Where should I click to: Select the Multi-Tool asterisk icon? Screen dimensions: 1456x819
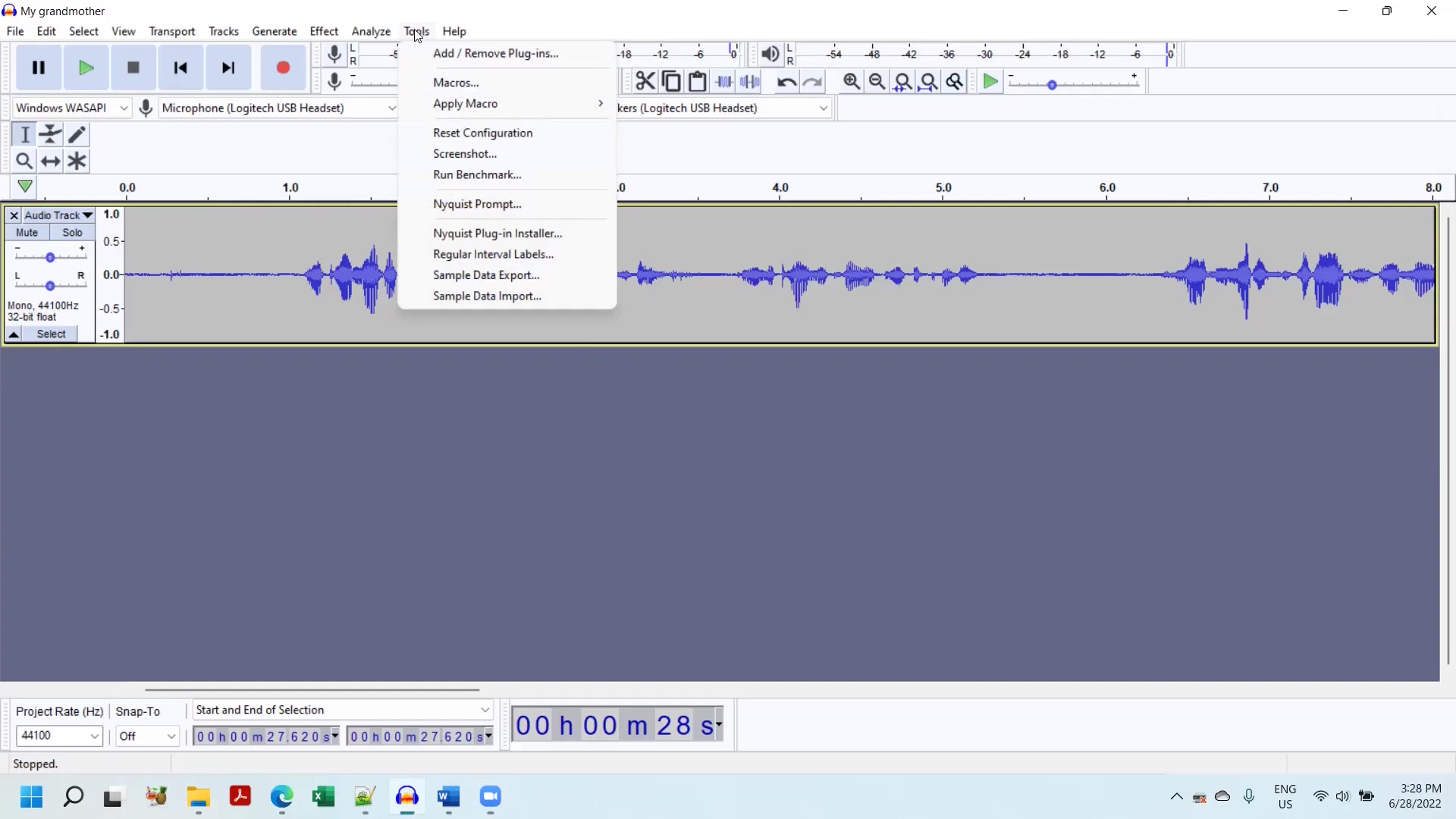point(77,162)
